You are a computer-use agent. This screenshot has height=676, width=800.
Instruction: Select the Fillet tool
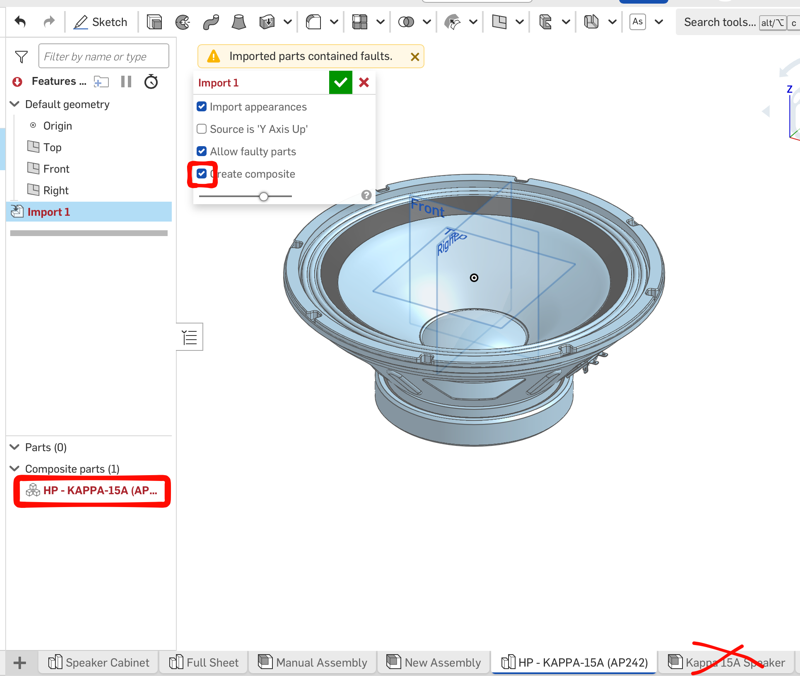point(313,22)
